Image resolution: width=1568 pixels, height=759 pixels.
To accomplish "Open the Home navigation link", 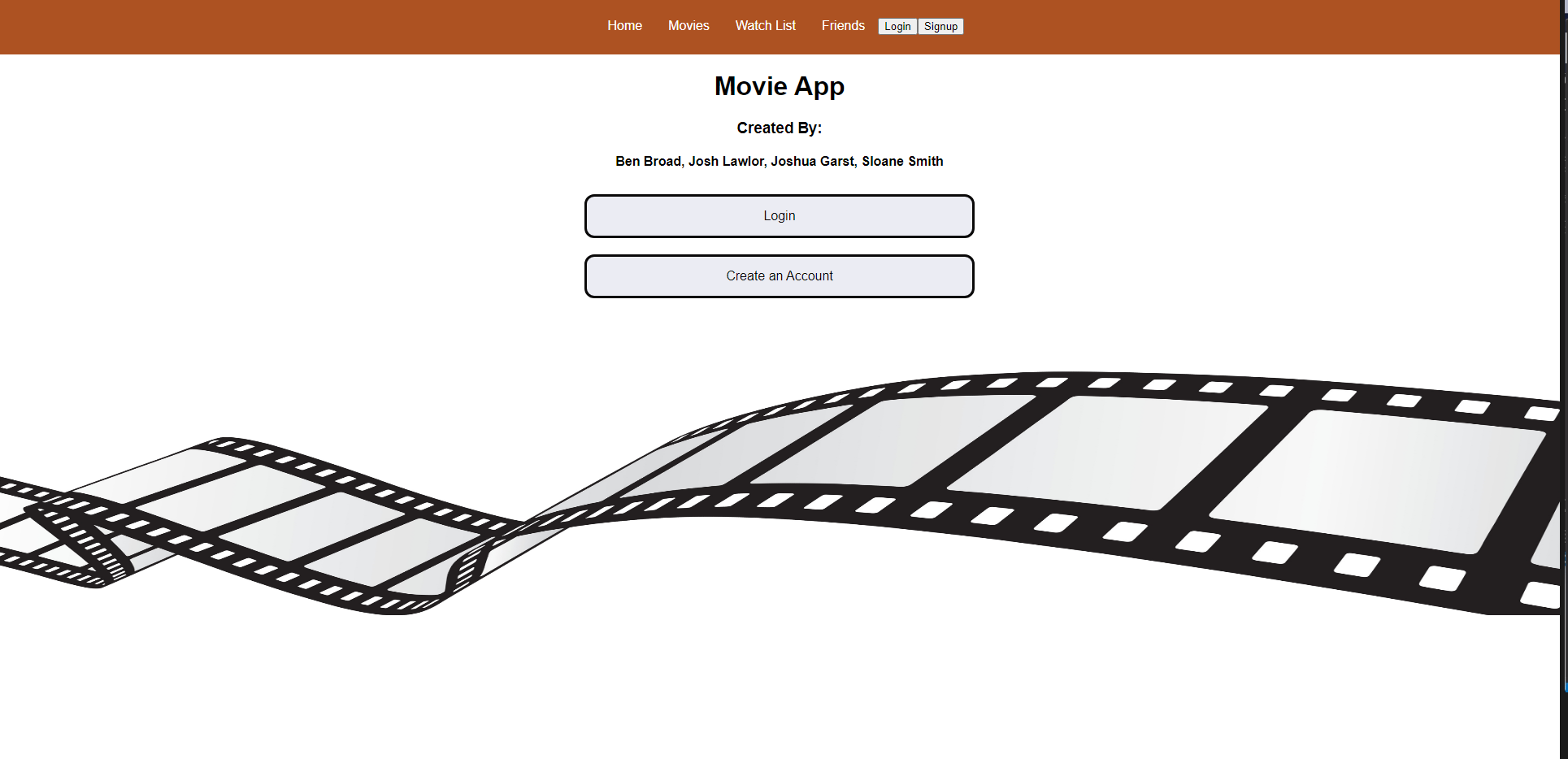I will 624,25.
